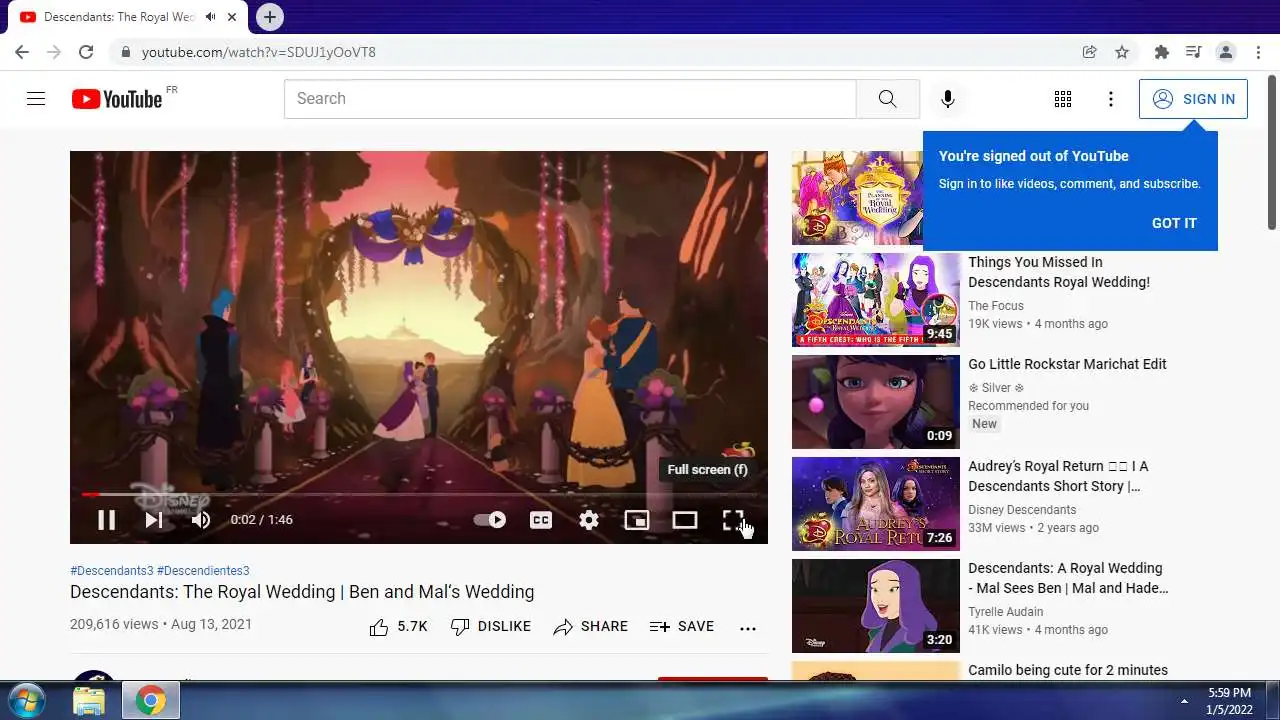Go back in browser history
The image size is (1280, 720).
point(22,52)
